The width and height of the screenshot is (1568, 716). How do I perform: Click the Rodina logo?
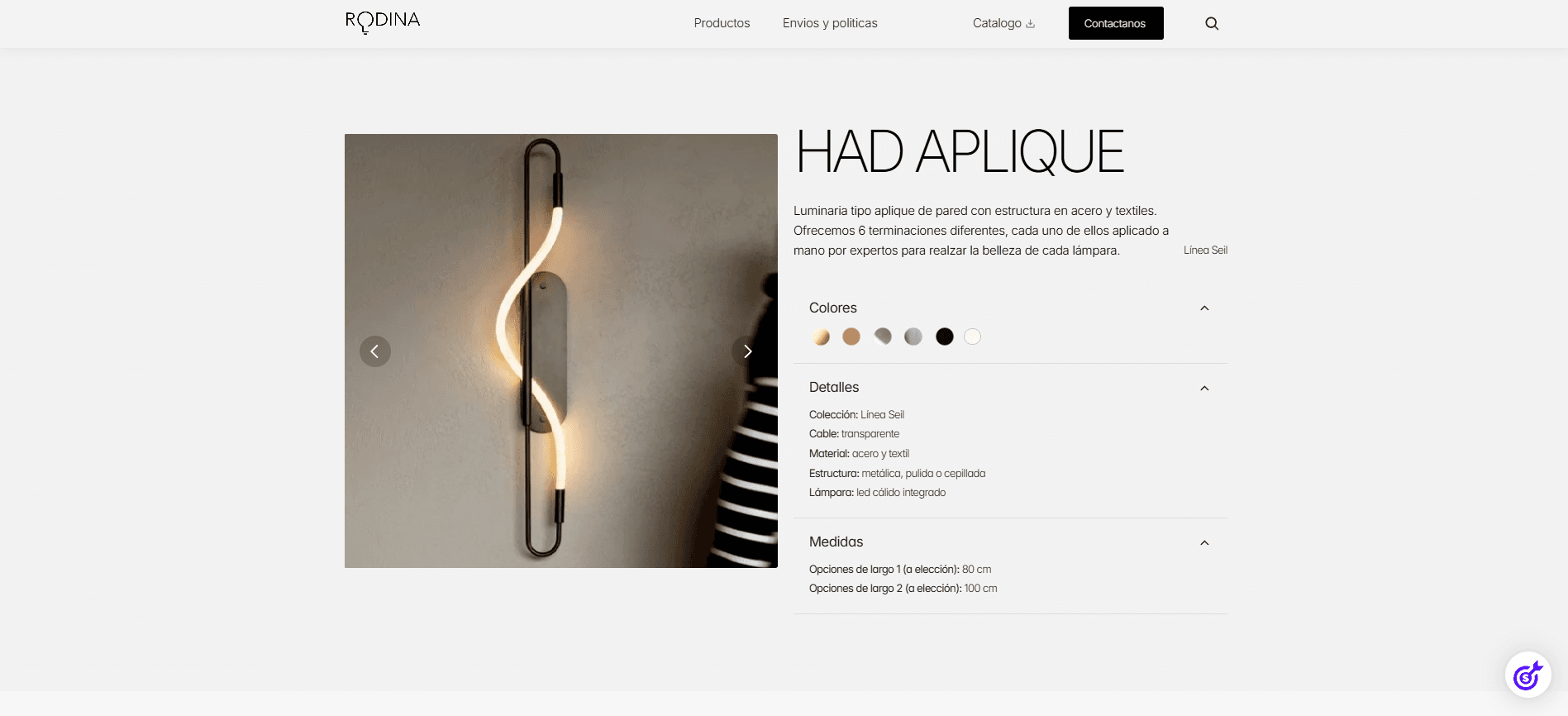(x=383, y=22)
